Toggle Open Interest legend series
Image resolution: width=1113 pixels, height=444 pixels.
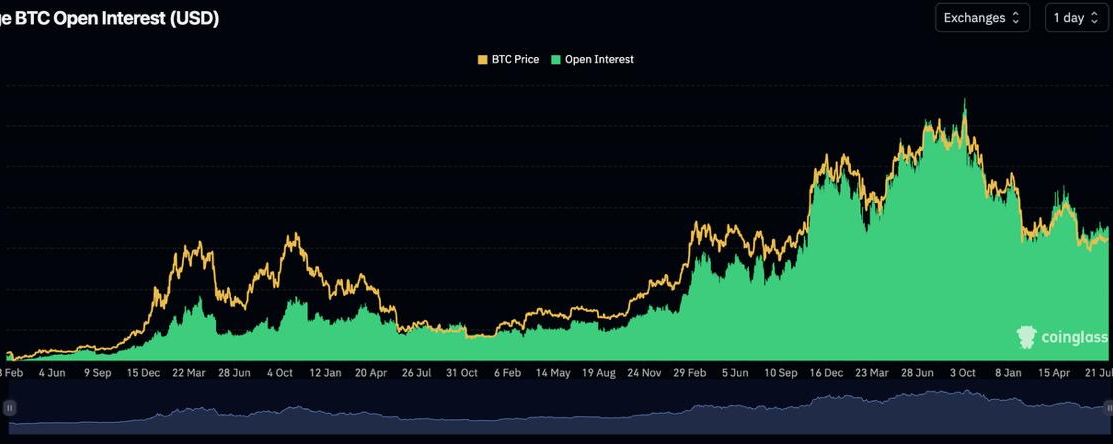[593, 60]
